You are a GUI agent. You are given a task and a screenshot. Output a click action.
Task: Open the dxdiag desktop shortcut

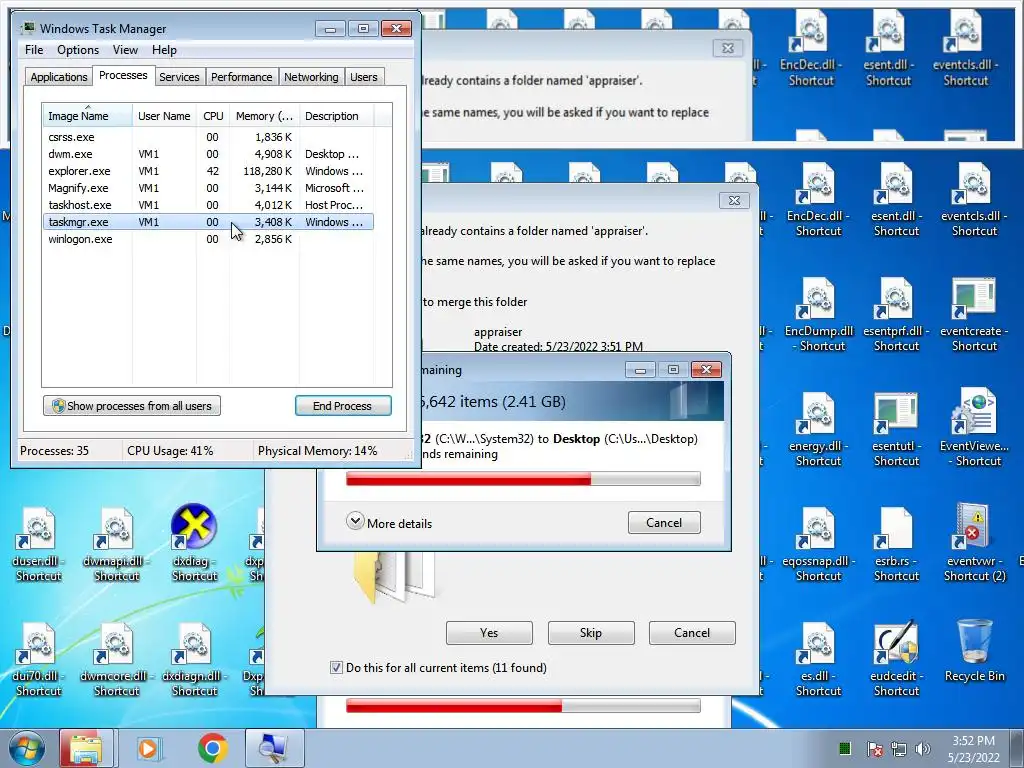point(194,542)
